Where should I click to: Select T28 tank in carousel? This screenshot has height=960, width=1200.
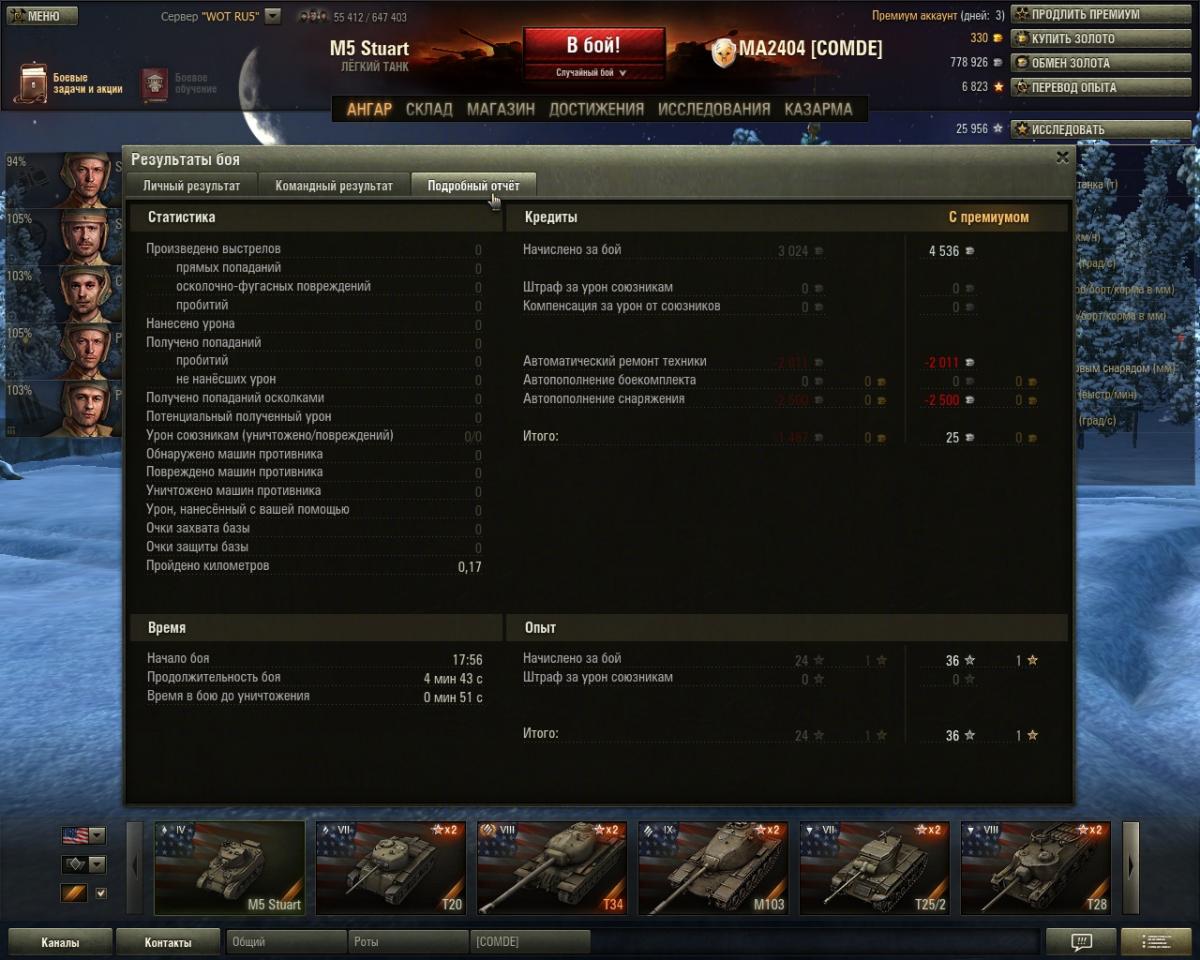[x=1036, y=868]
